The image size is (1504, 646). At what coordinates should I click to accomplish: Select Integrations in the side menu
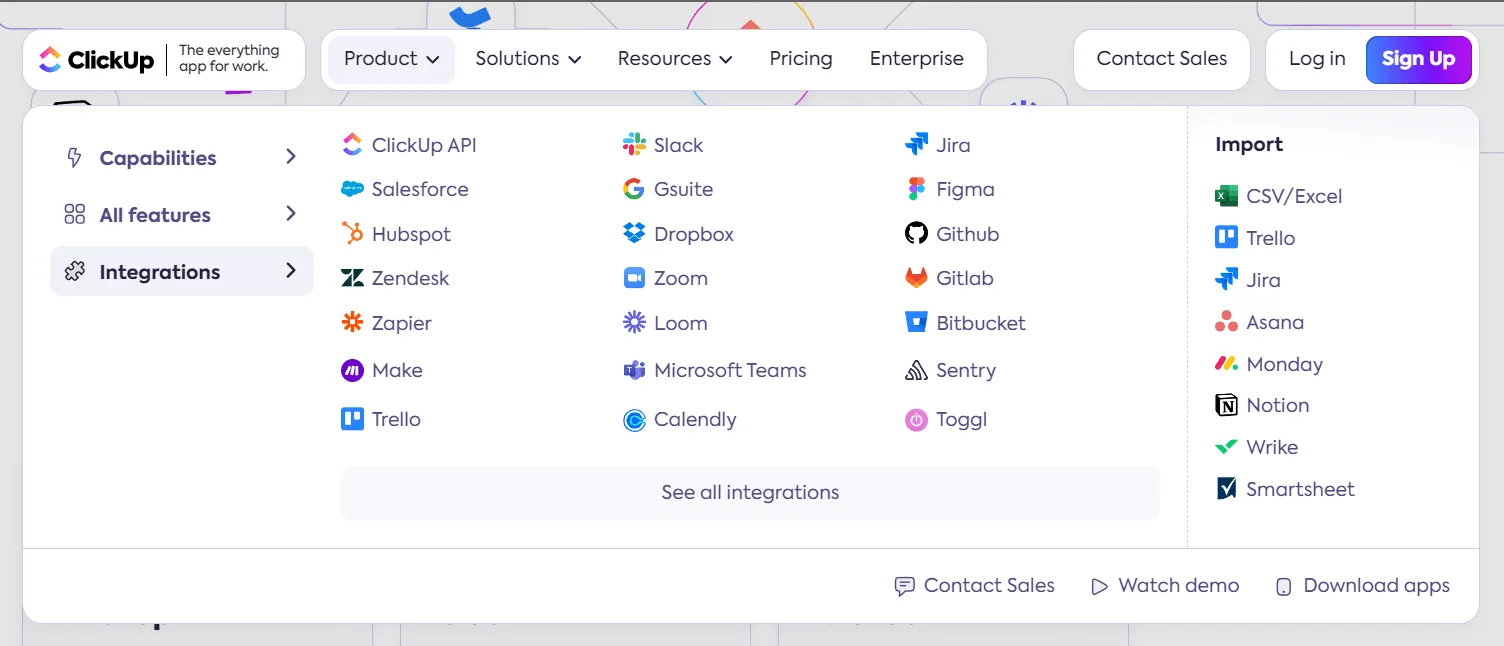coord(181,272)
